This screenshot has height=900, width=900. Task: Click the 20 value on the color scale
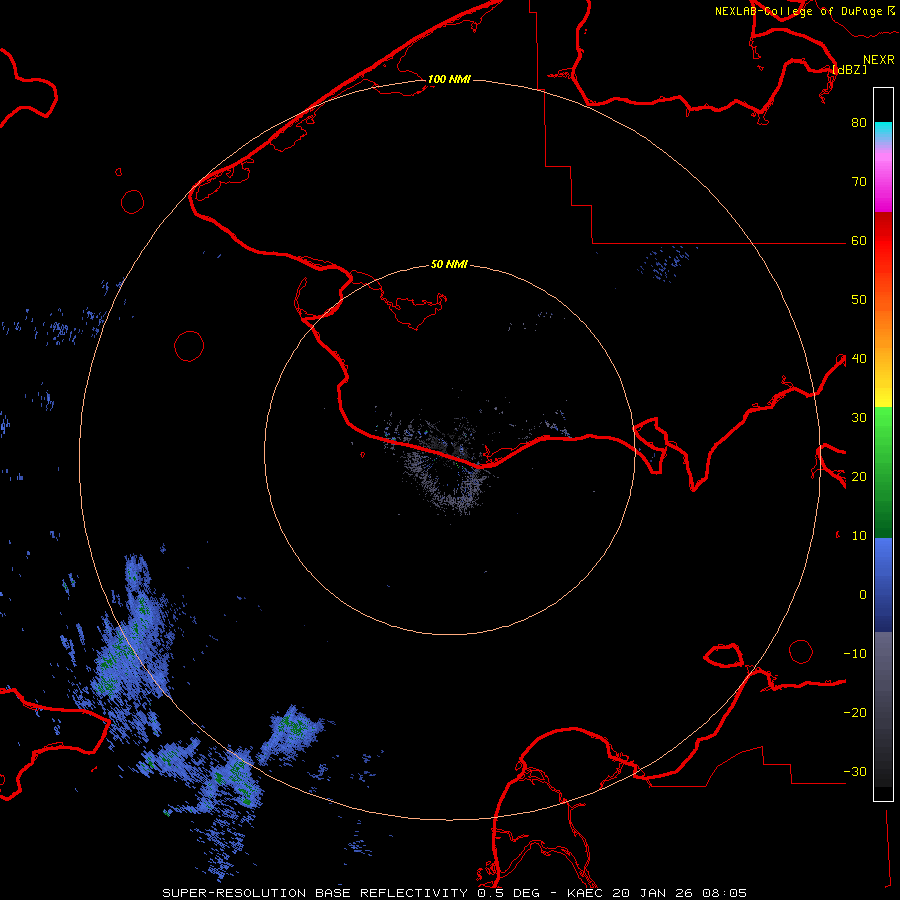tap(859, 477)
